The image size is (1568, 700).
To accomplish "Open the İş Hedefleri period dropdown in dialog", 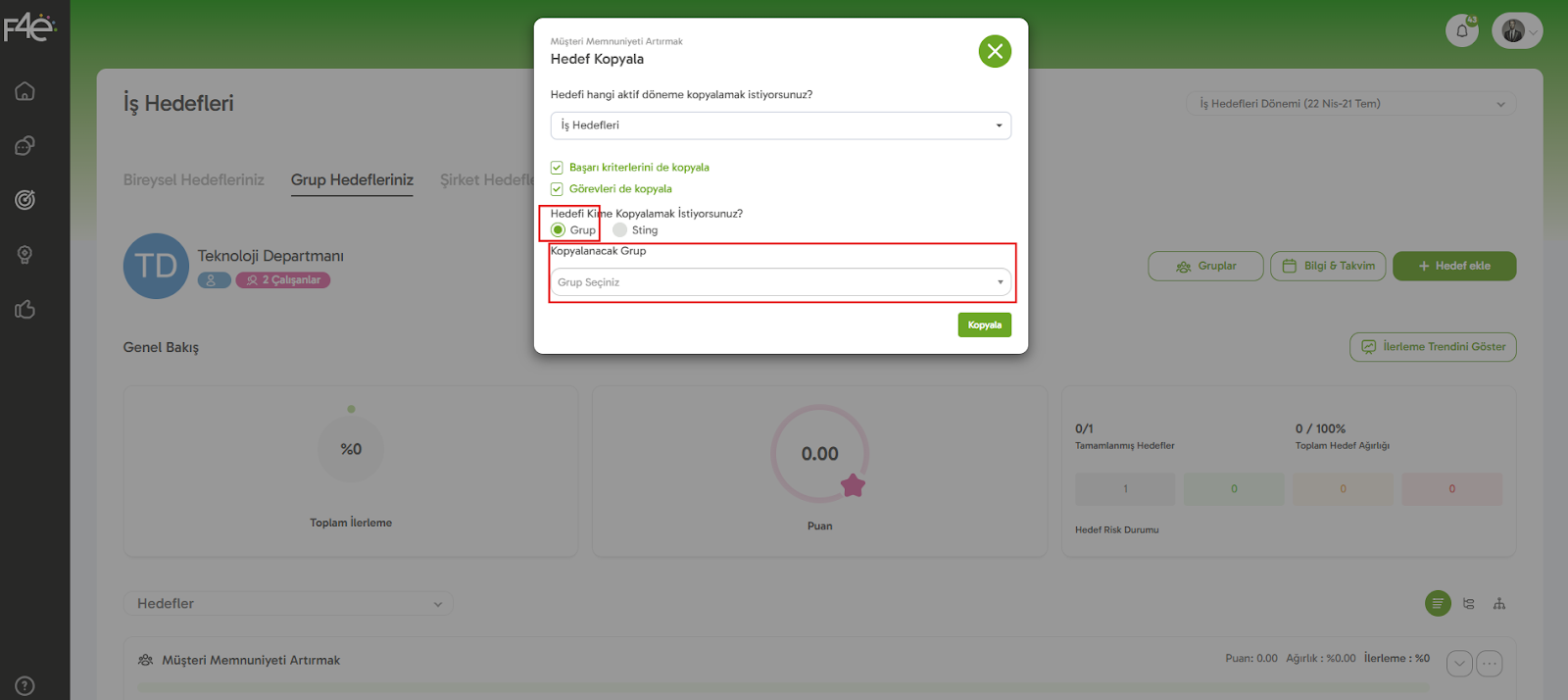I will [x=780, y=125].
